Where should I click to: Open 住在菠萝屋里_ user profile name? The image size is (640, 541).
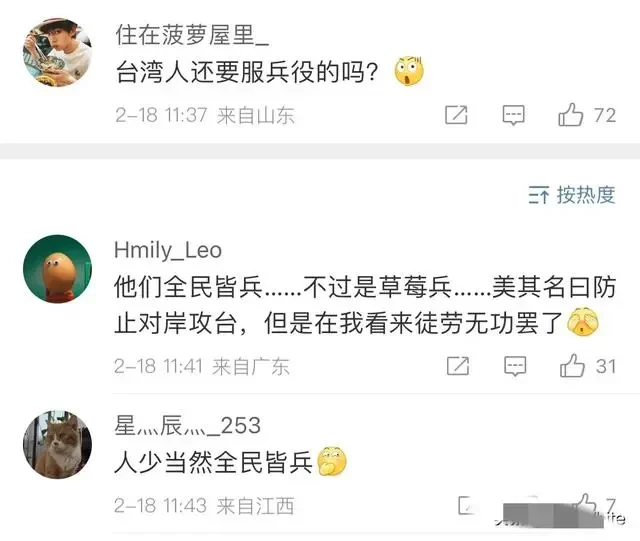click(192, 35)
